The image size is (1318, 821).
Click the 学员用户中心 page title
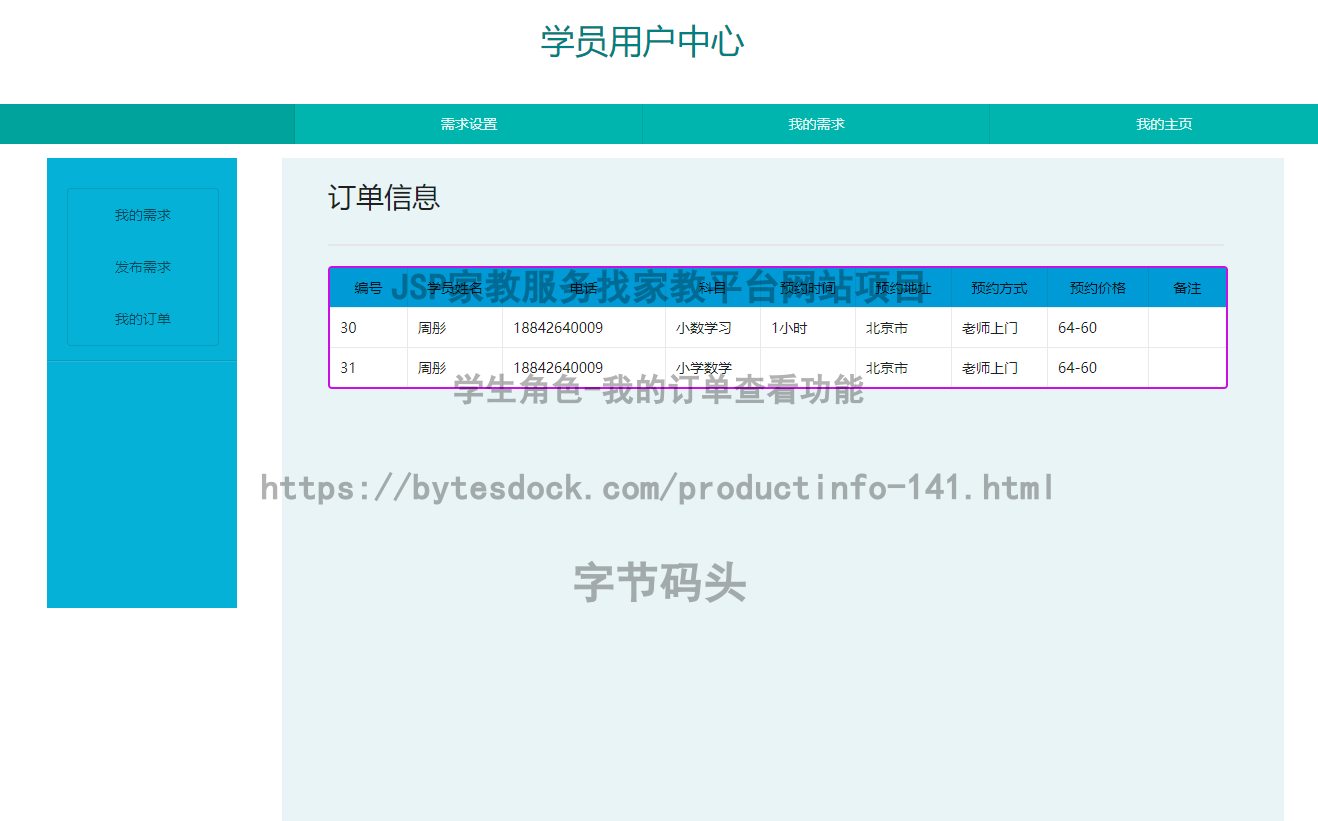(x=642, y=42)
